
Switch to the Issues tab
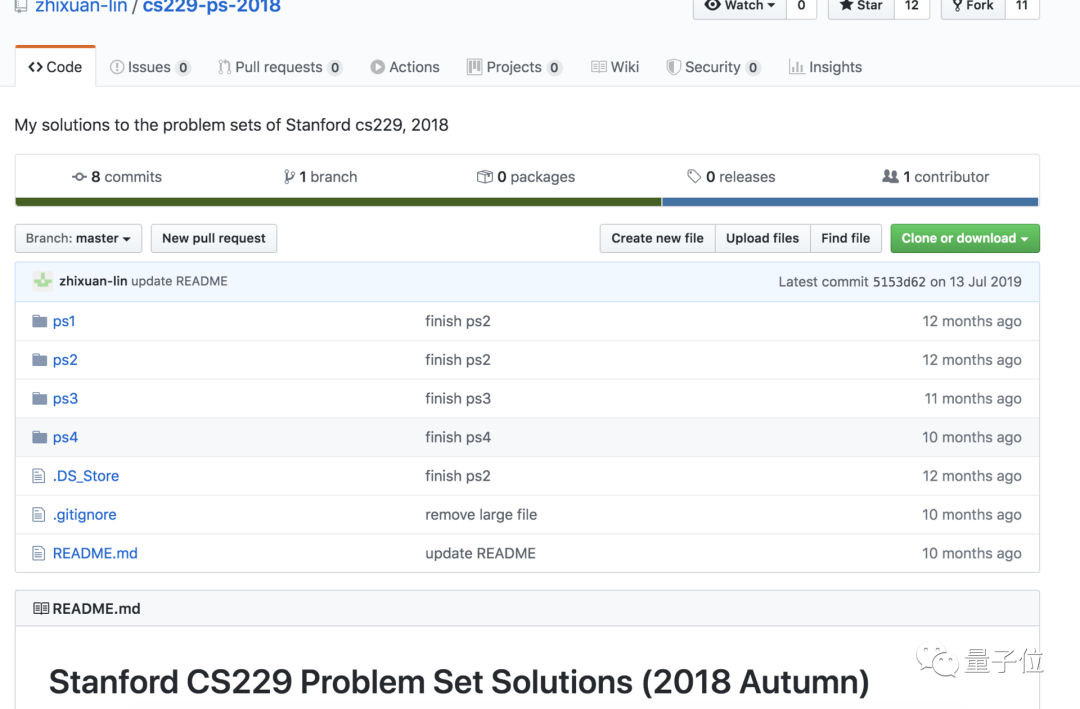tap(149, 67)
